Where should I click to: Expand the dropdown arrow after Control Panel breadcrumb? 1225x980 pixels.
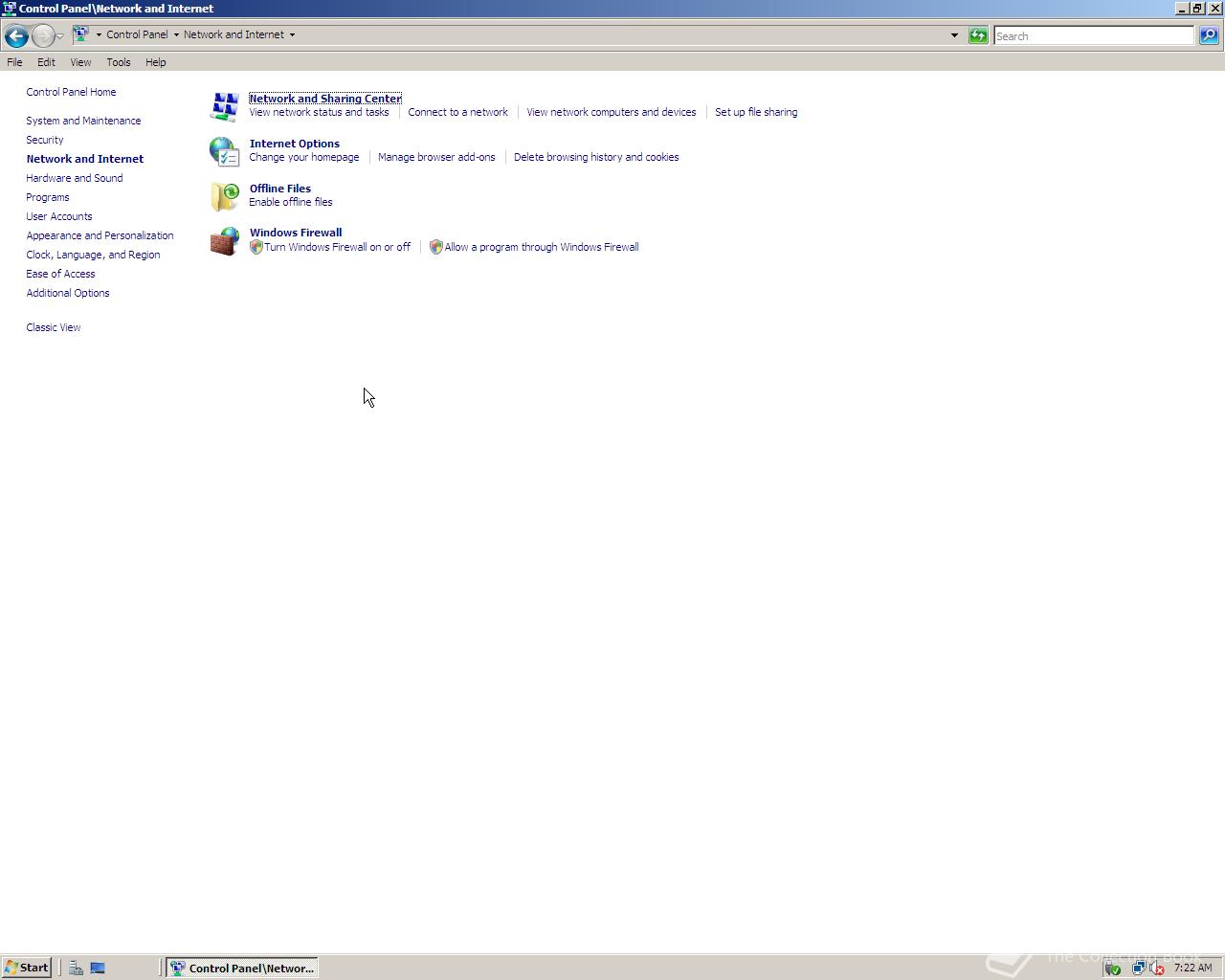pyautogui.click(x=176, y=34)
